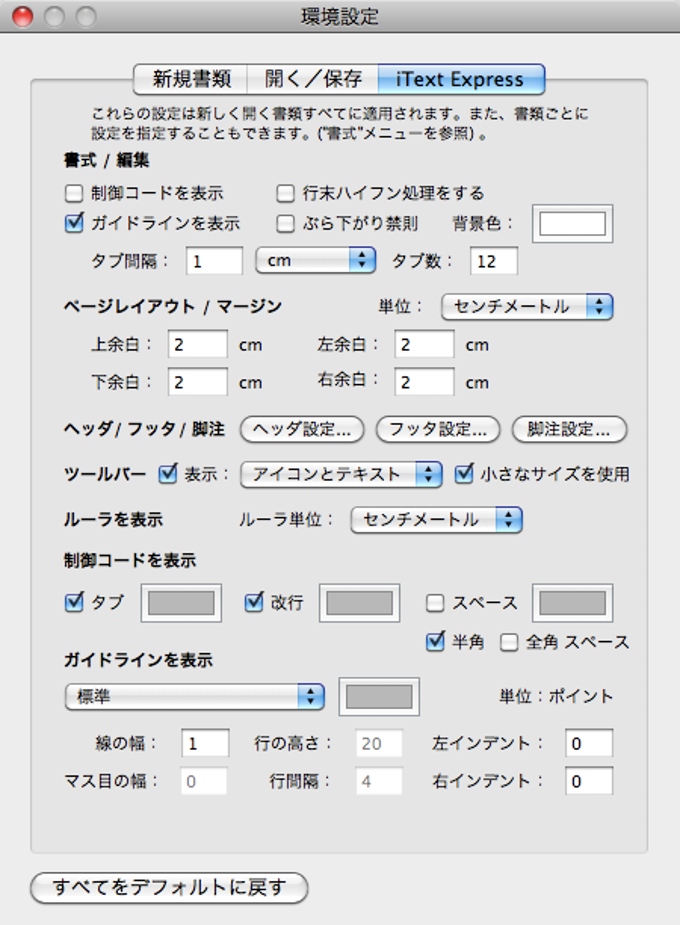Click the 下余白 input field
The width and height of the screenshot is (680, 925).
pos(198,382)
